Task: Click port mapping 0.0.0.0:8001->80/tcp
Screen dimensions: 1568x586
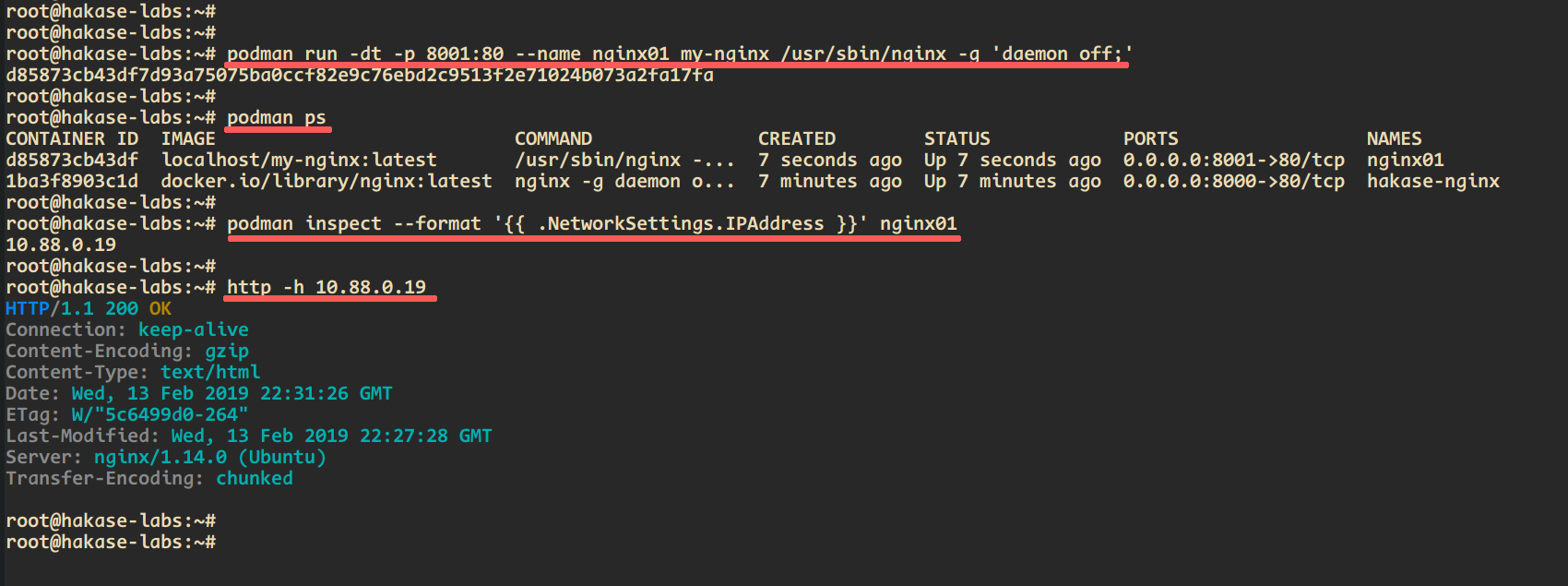Action: click(1233, 160)
